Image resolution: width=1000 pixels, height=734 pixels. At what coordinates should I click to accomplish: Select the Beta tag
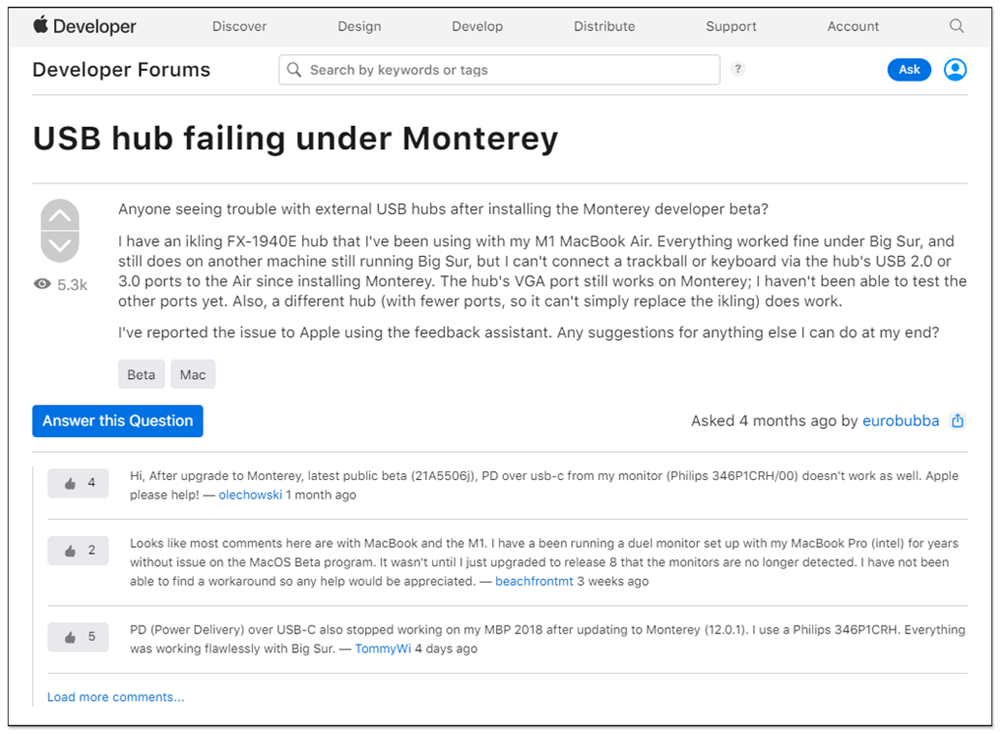click(x=141, y=374)
